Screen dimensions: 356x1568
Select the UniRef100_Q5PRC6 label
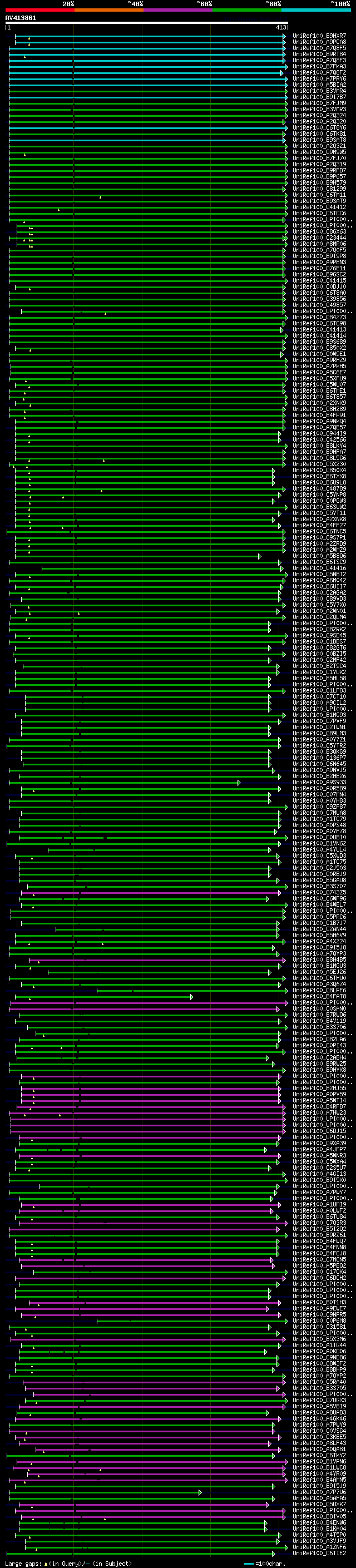[319, 917]
